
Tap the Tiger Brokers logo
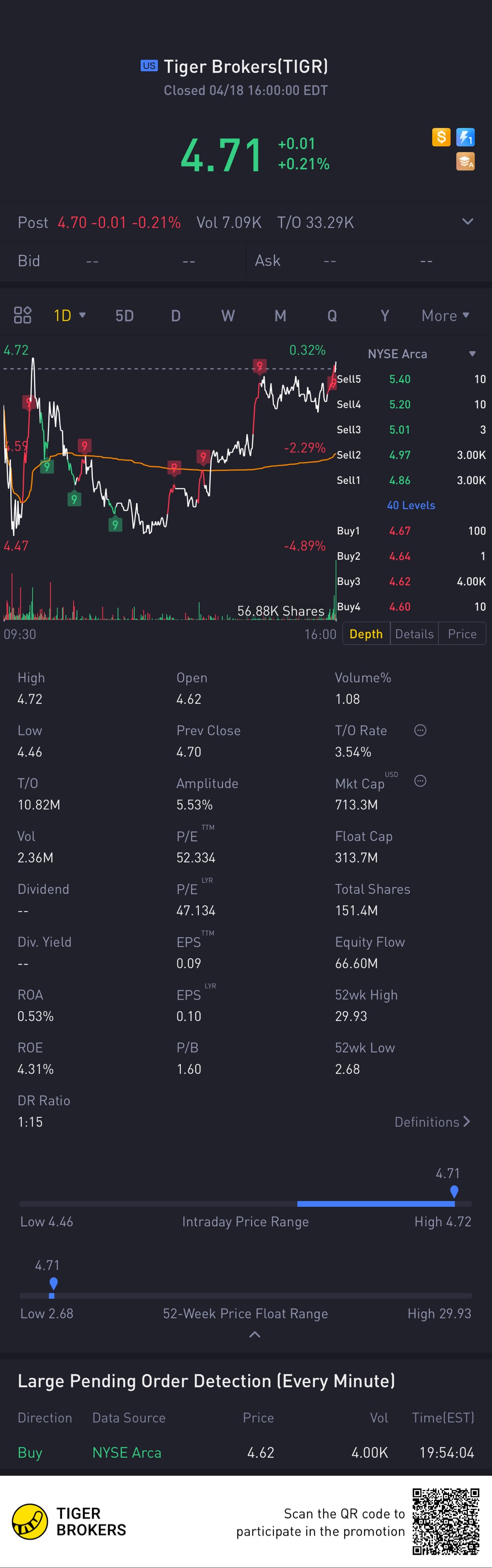[x=30, y=1521]
